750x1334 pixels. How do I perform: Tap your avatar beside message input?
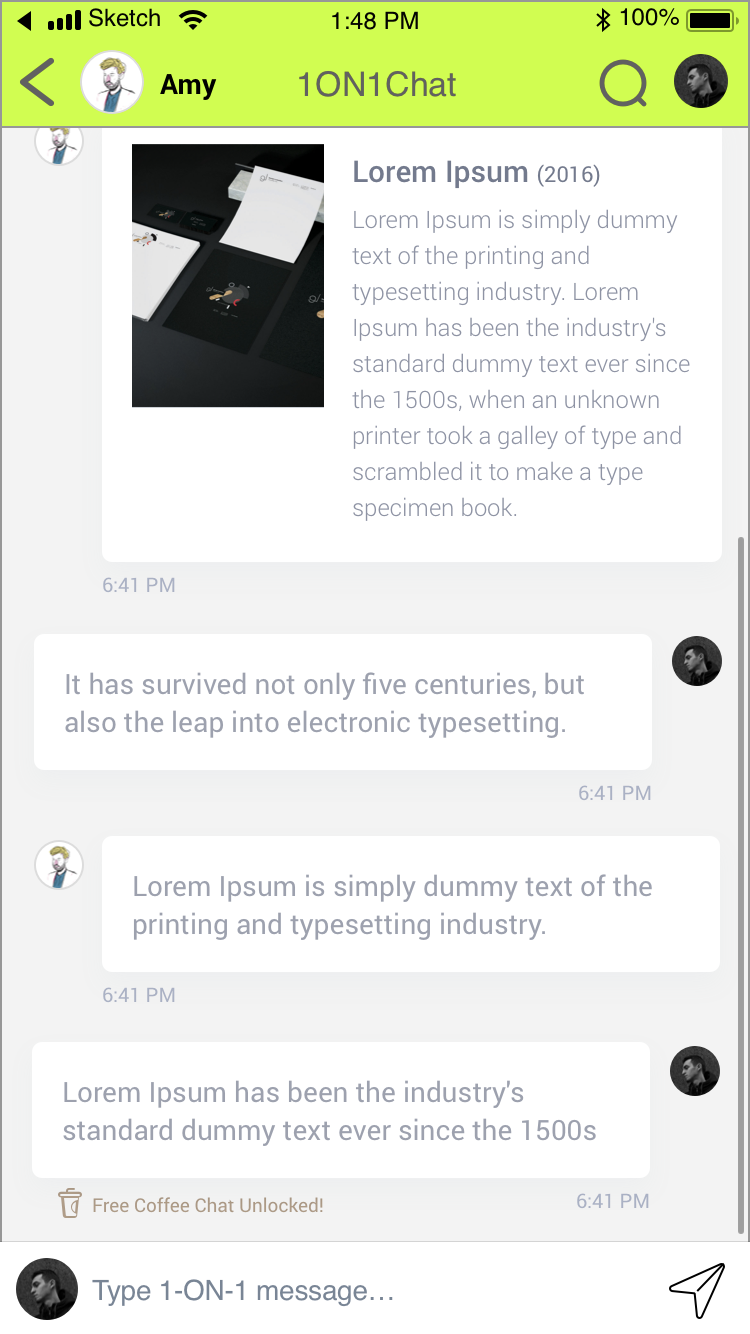tap(47, 1289)
